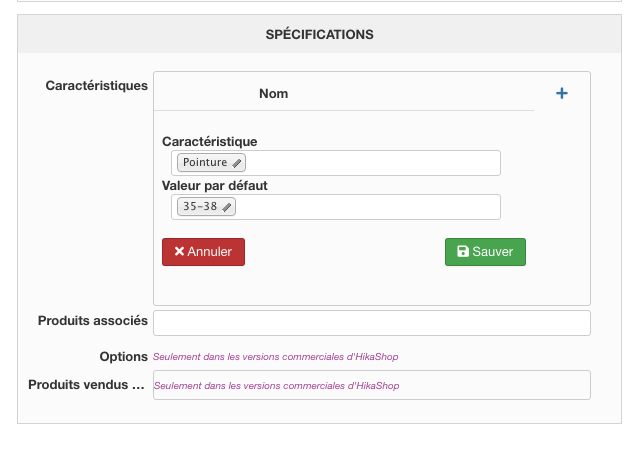Click the Nom column header
The height and width of the screenshot is (453, 630).
point(273,94)
